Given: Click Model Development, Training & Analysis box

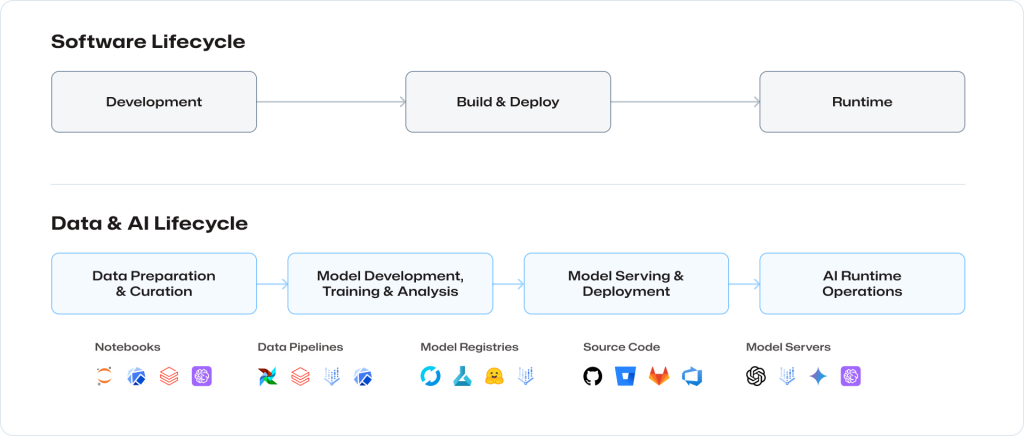Looking at the screenshot, I should pyautogui.click(x=390, y=283).
